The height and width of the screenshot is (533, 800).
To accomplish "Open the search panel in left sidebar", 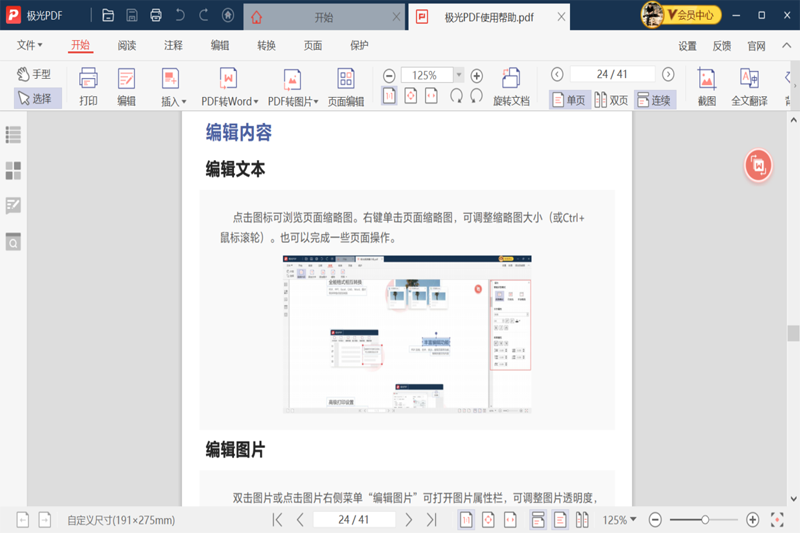I will pos(13,242).
